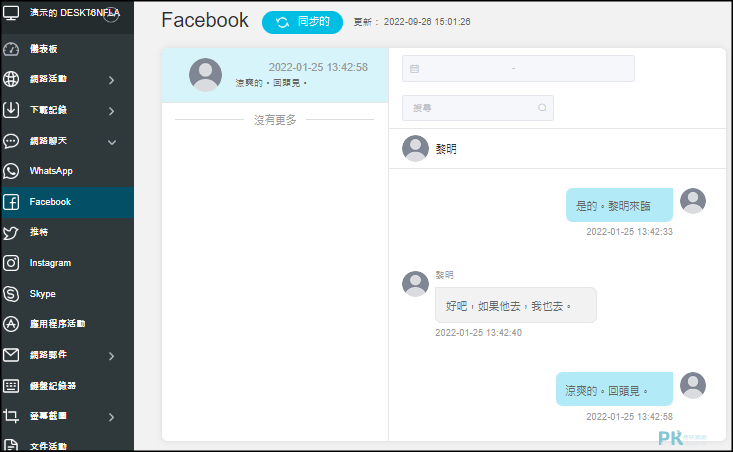Click the timestamp 2022-01-25 13:42:33
The width and height of the screenshot is (733, 452).
629,232
